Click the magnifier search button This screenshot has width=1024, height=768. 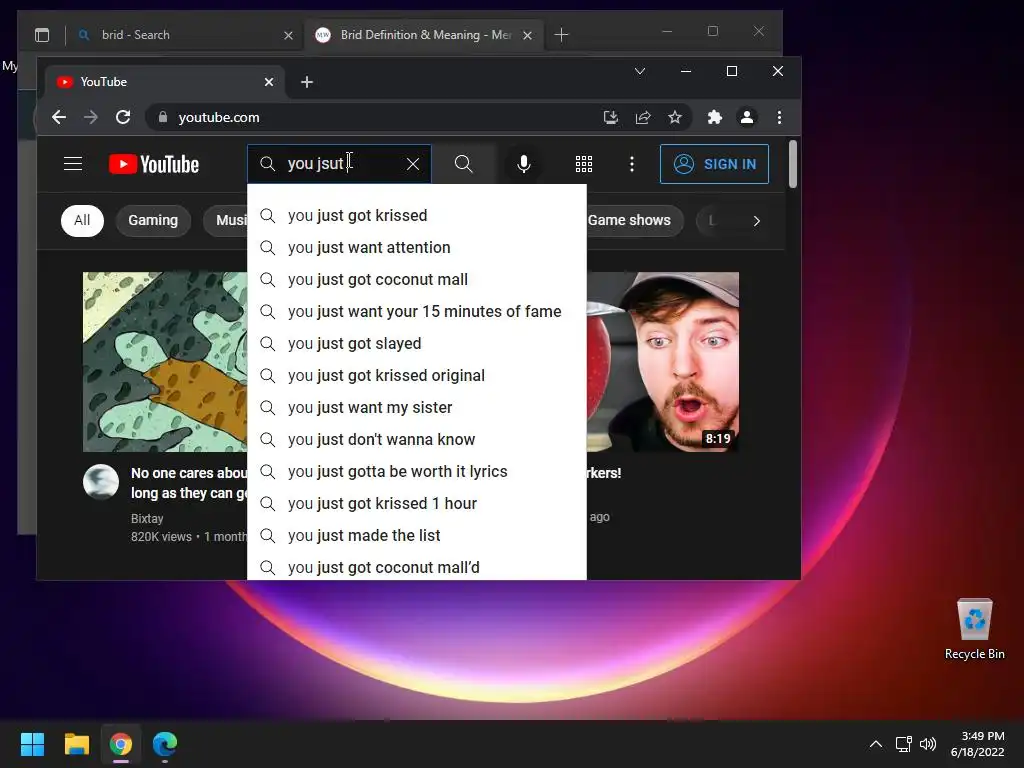464,164
